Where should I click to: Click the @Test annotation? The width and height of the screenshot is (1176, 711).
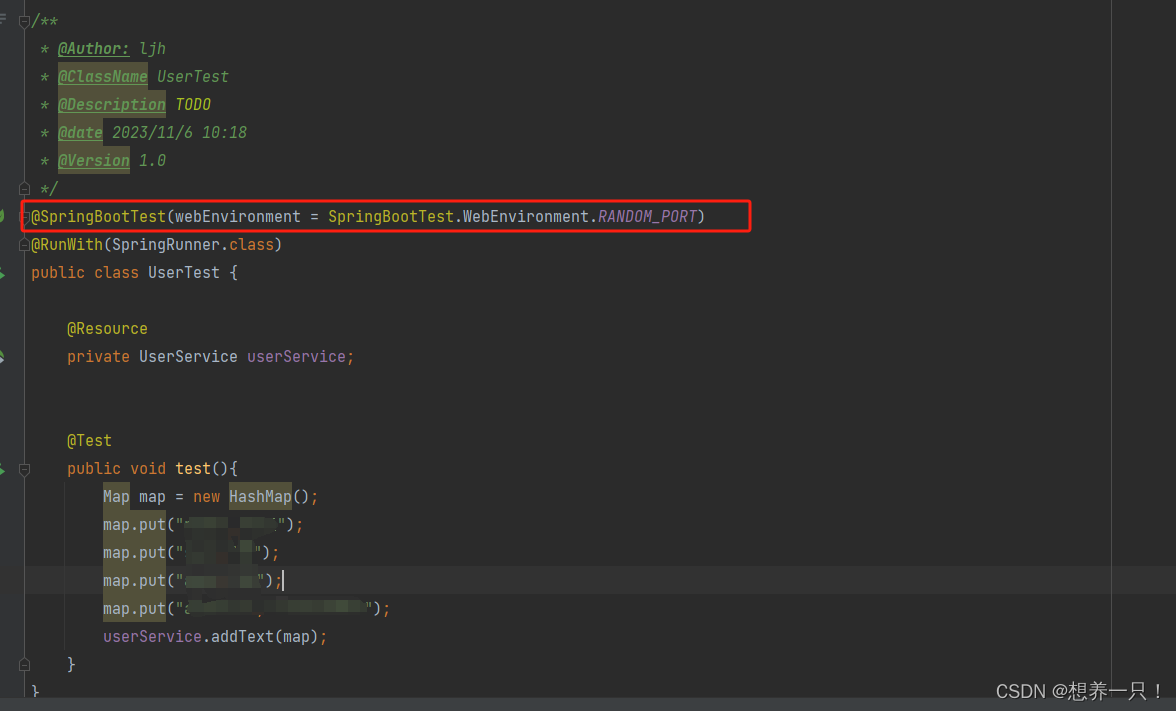pos(89,441)
